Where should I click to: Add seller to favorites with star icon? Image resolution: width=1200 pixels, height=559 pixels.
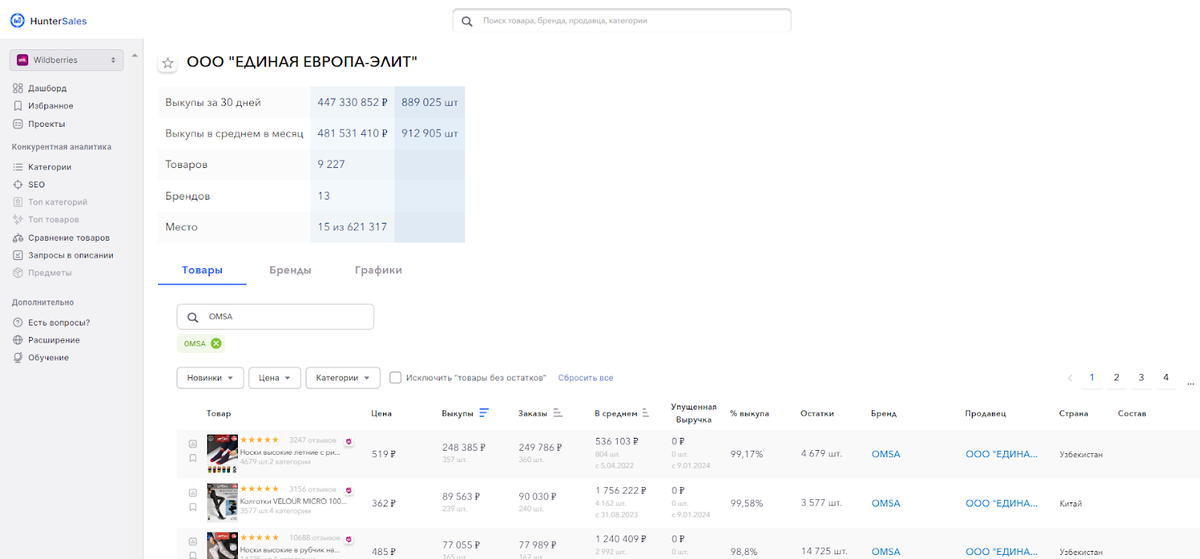(168, 63)
